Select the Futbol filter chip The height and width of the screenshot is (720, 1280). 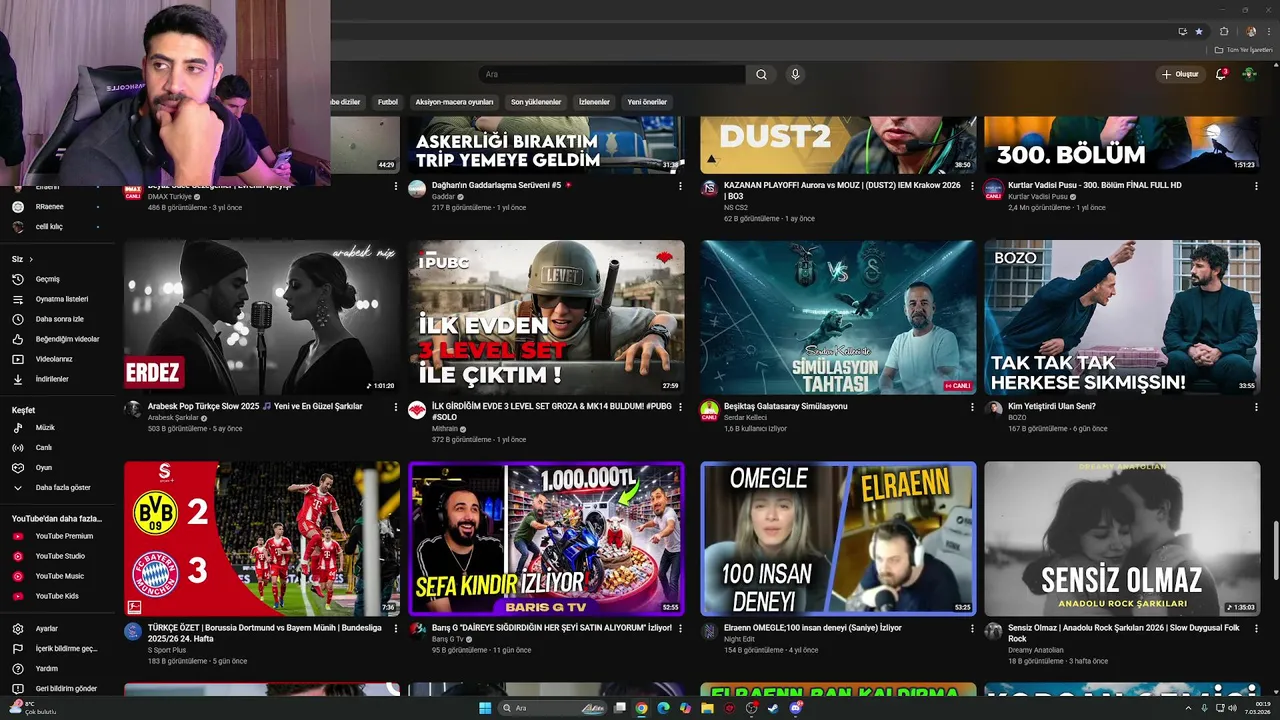388,102
